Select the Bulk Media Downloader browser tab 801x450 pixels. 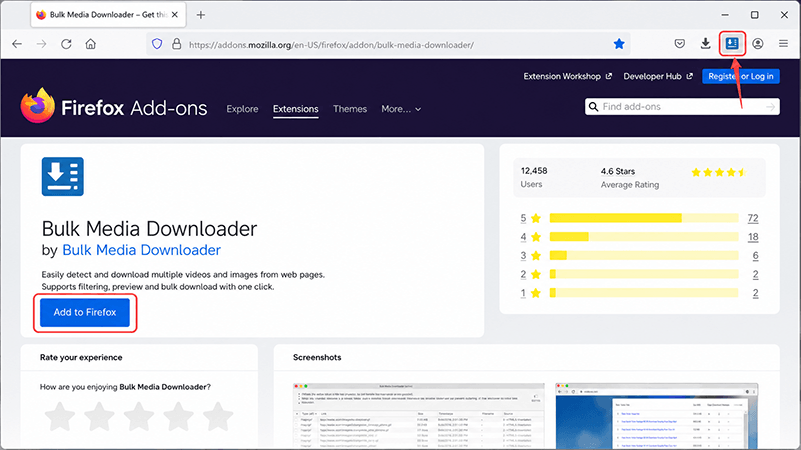click(x=108, y=15)
